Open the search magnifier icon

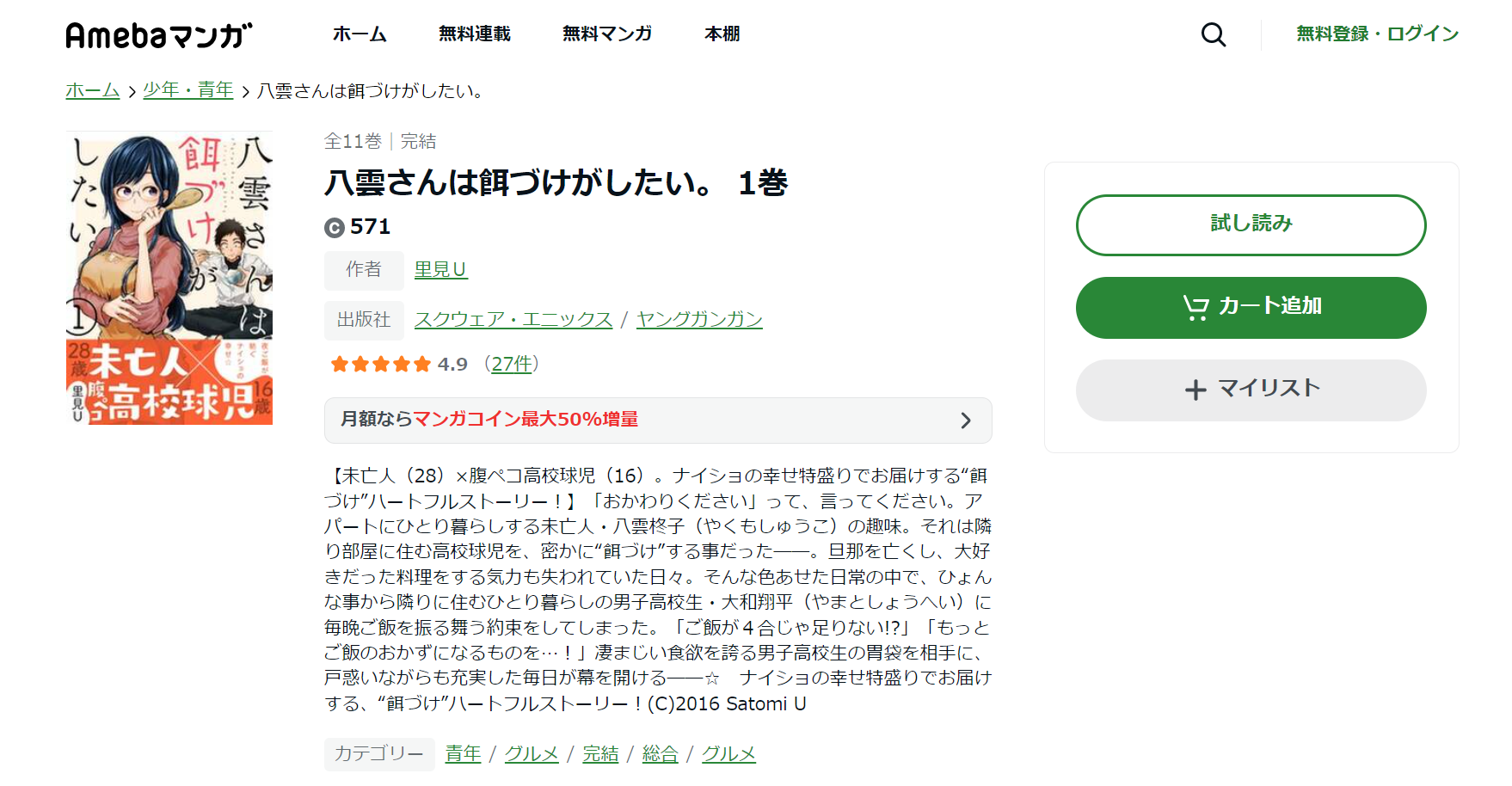coord(1213,34)
